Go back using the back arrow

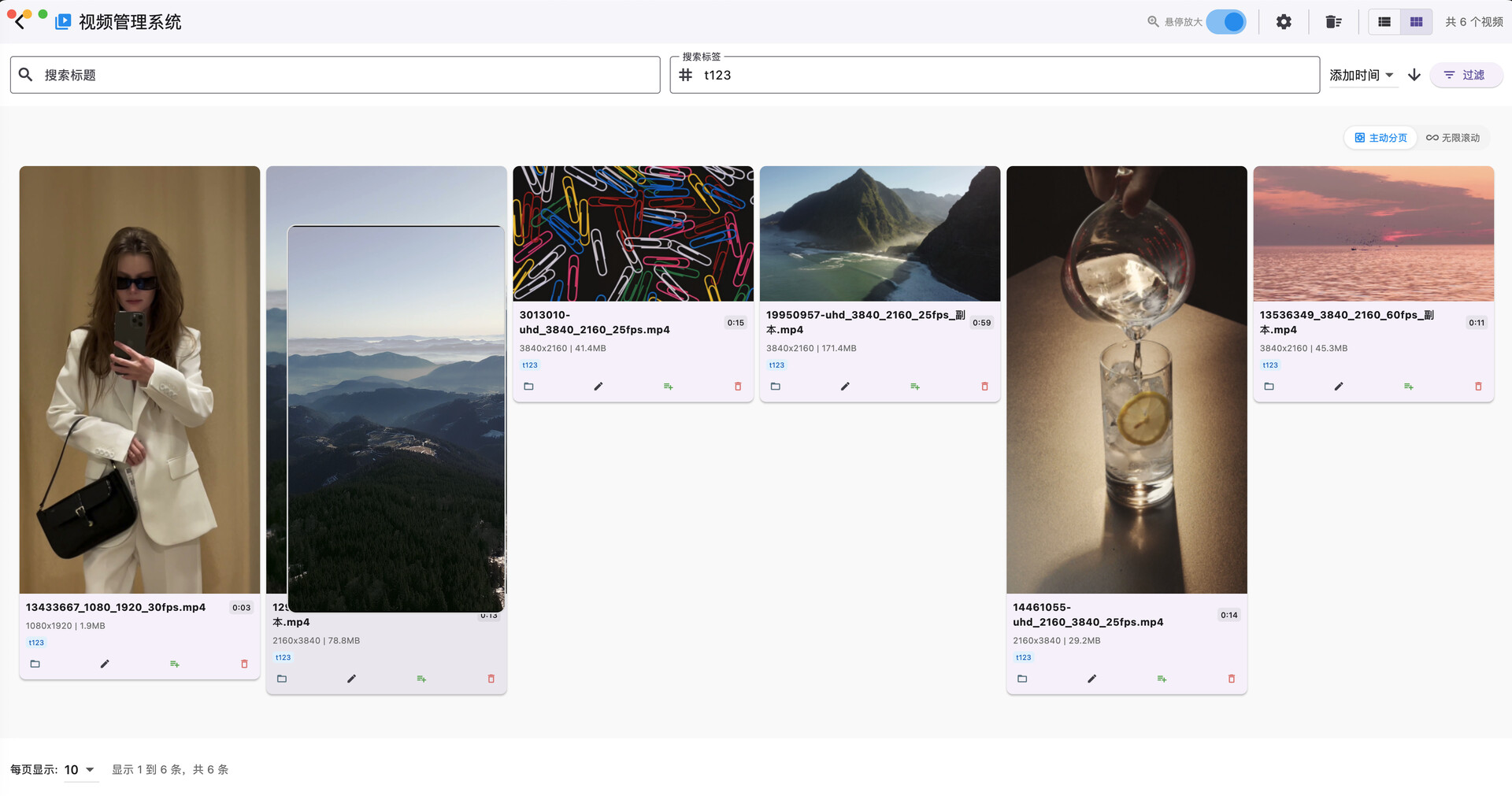pos(20,22)
